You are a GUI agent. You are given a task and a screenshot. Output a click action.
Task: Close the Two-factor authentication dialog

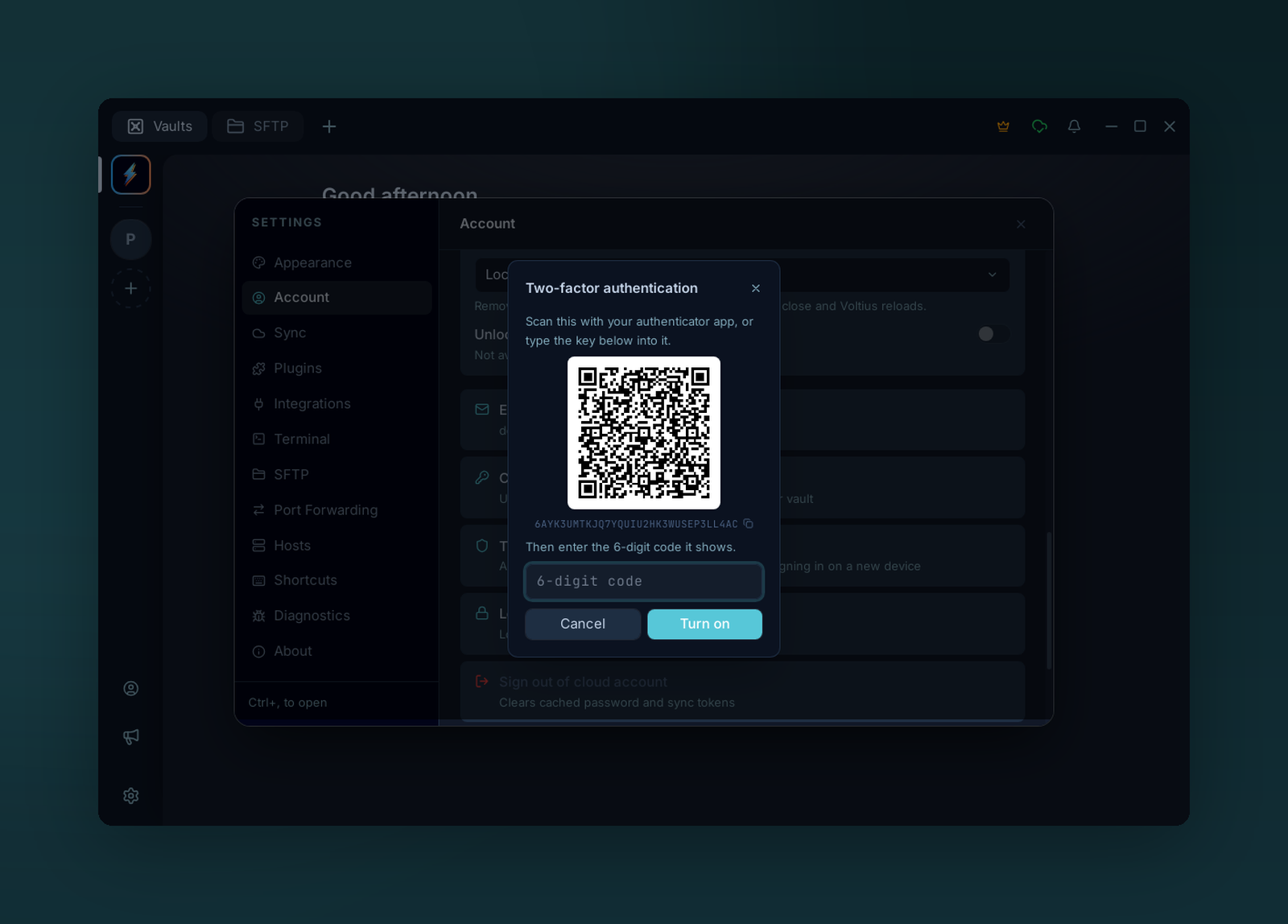click(x=755, y=288)
